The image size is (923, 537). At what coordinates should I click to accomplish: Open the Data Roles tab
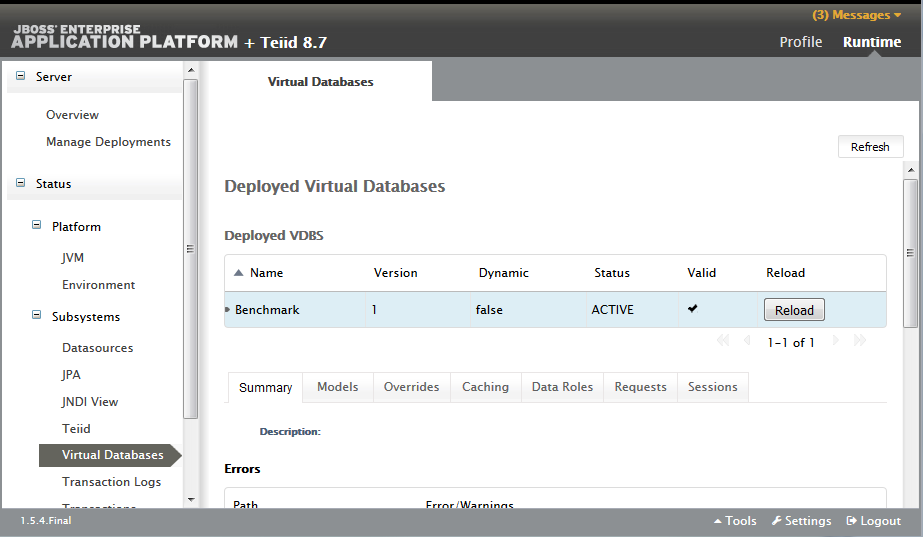point(562,387)
